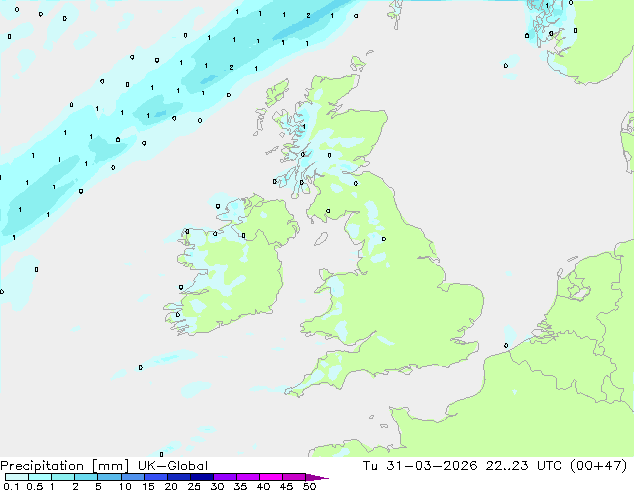The image size is (634, 490).
Task: Click the "30" legend label
Action: (x=217, y=486)
